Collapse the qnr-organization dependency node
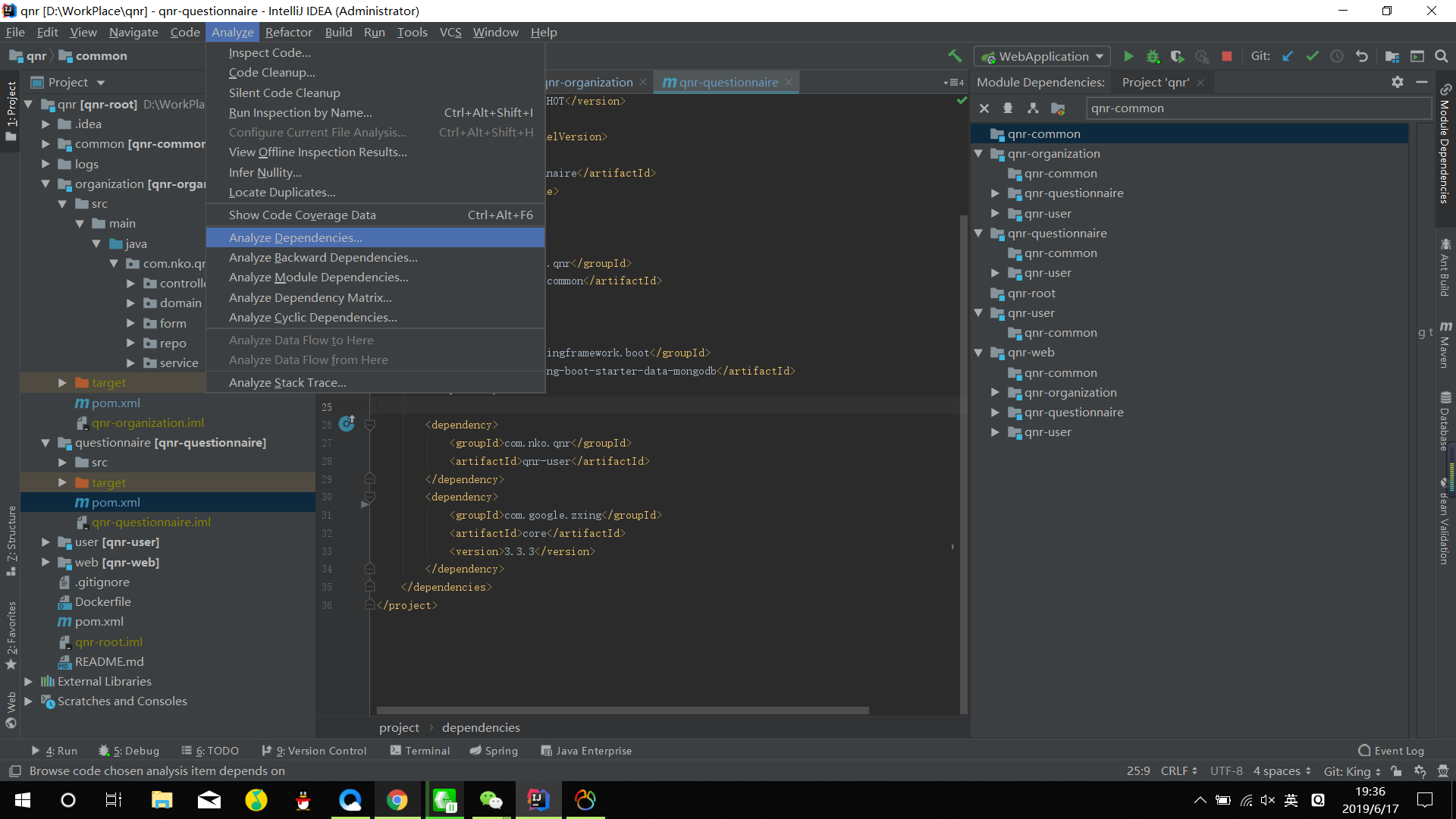The image size is (1456, 819). [x=978, y=154]
